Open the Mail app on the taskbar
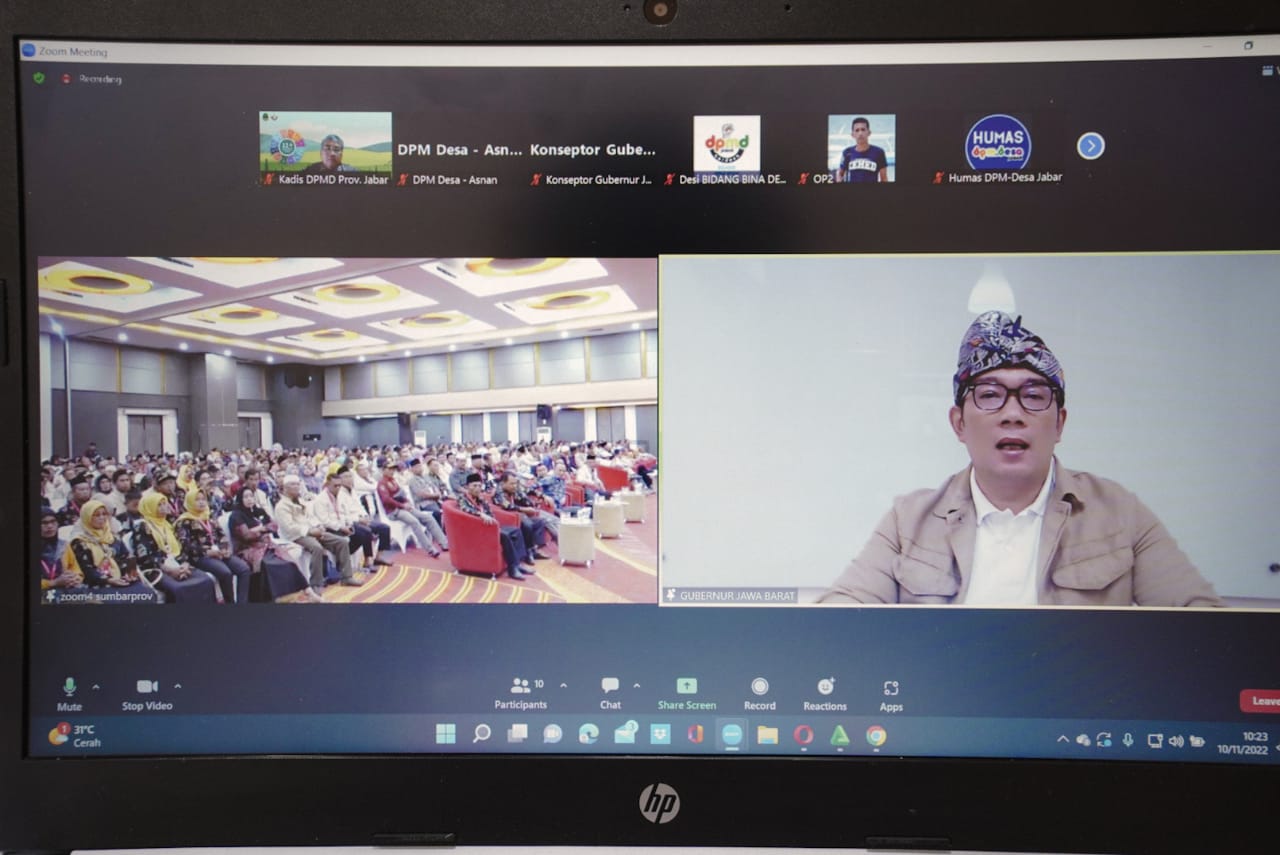 (625, 734)
